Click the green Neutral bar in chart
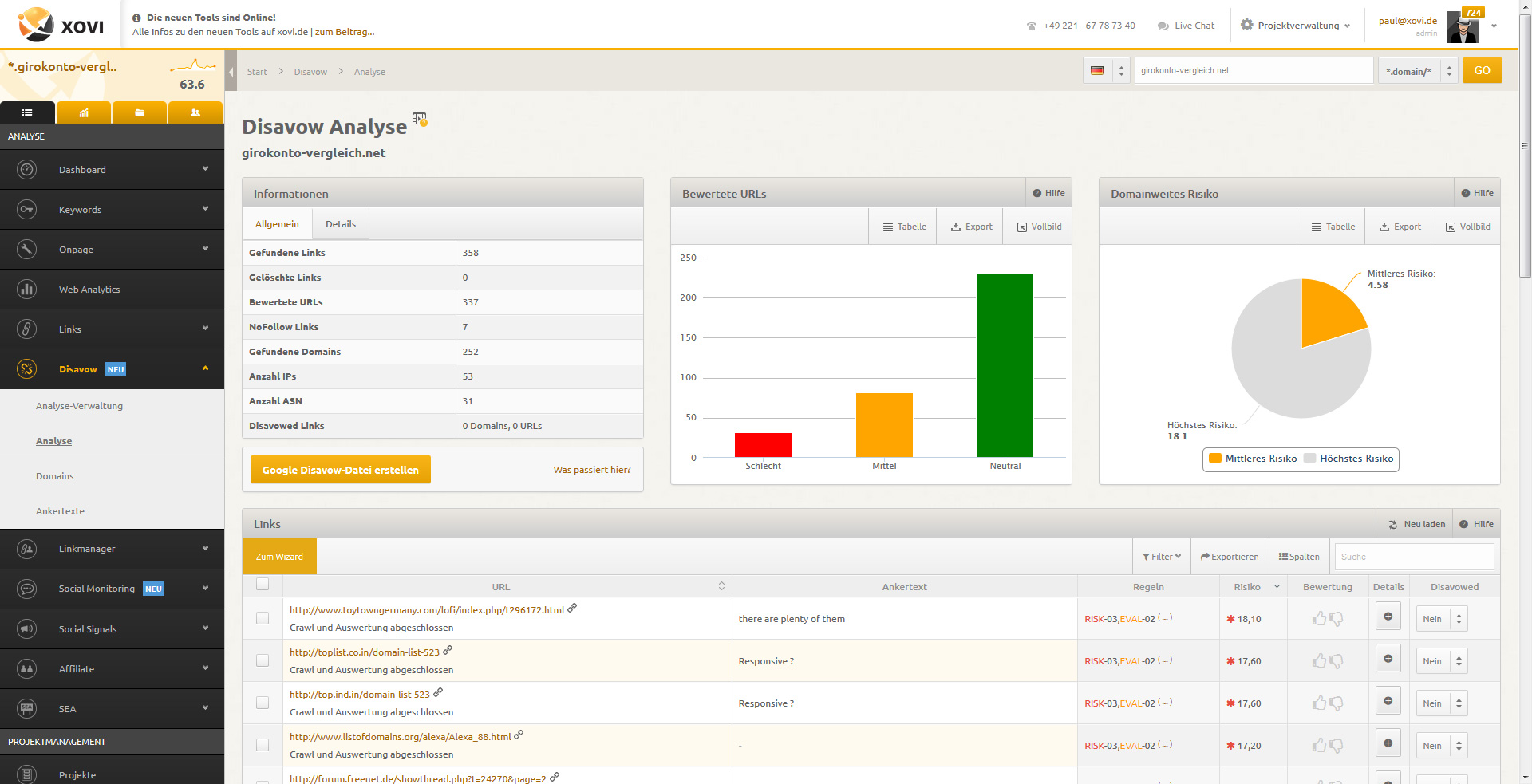Screen dimensions: 1532x784 tap(1005, 365)
